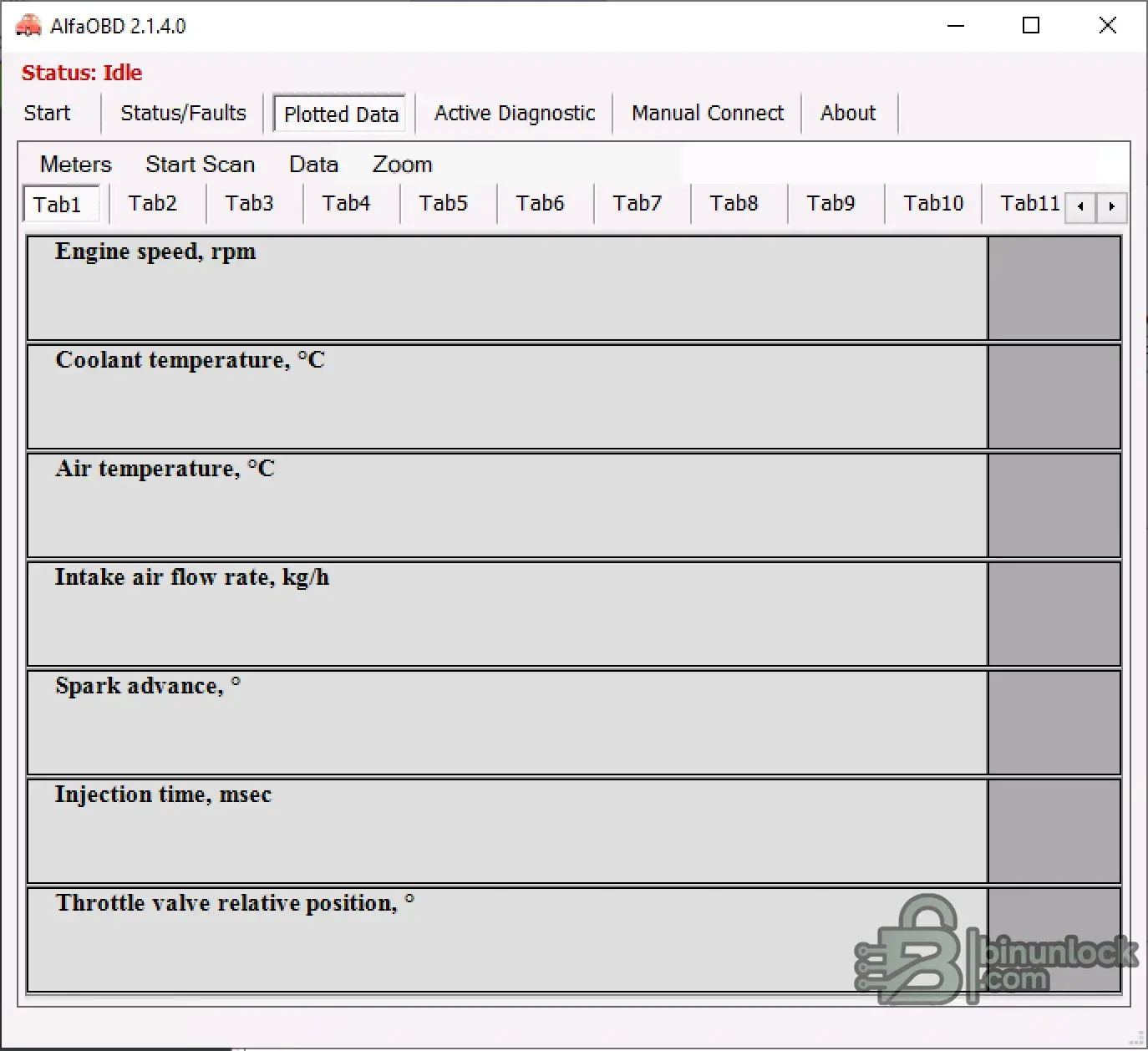
Task: Click the Intake air flow rate label
Action: pos(192,578)
